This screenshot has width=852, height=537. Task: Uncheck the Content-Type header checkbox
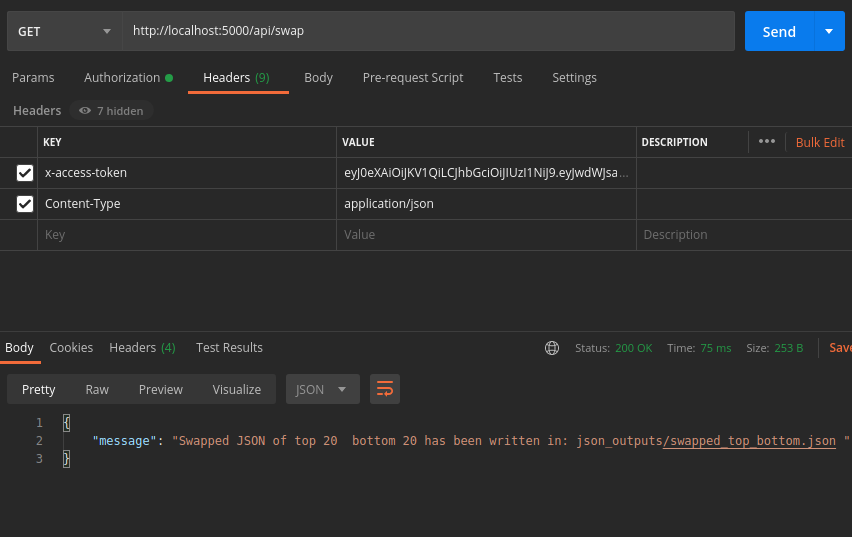tap(25, 204)
